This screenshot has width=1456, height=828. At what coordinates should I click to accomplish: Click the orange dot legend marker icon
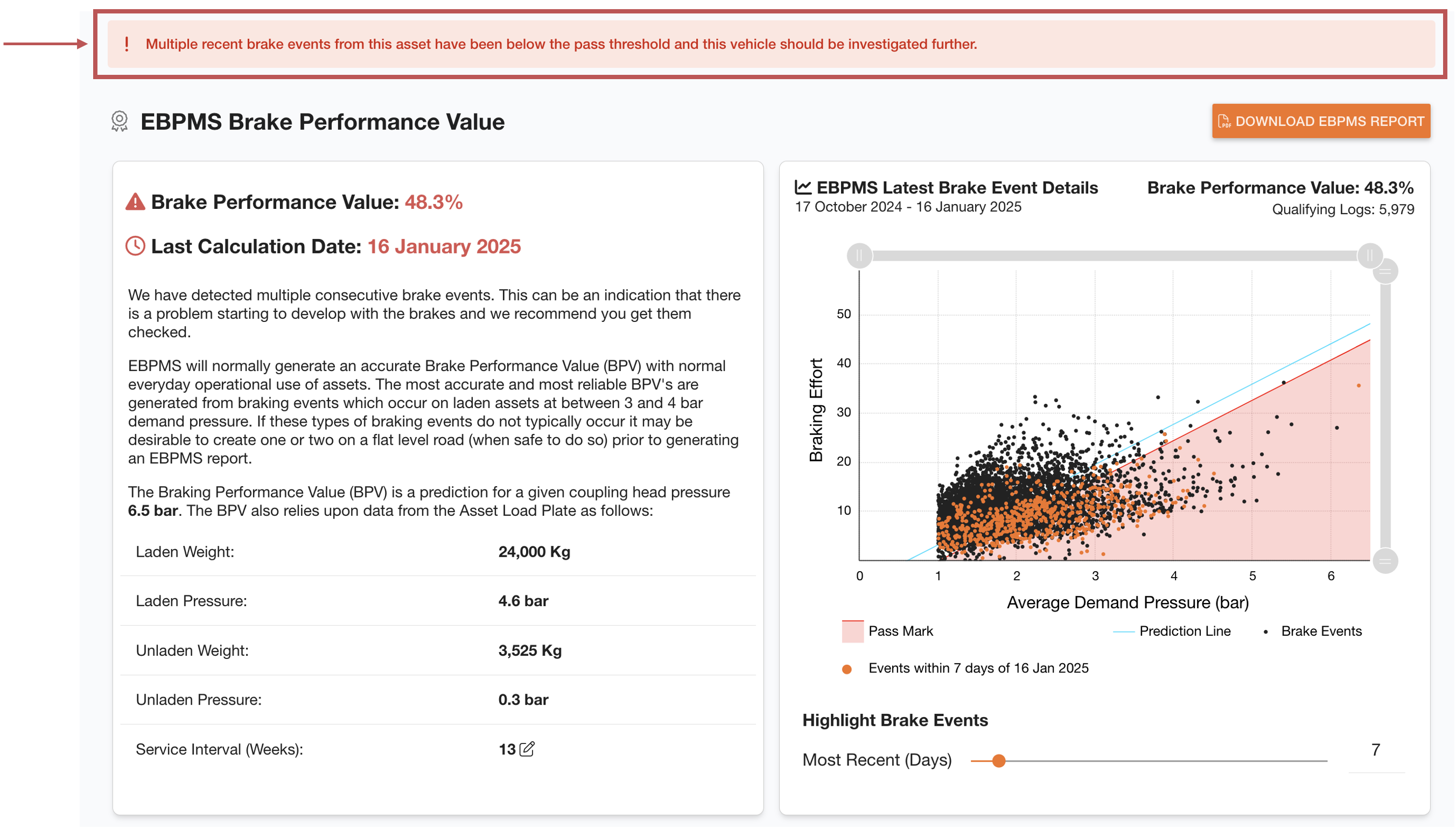coord(847,669)
